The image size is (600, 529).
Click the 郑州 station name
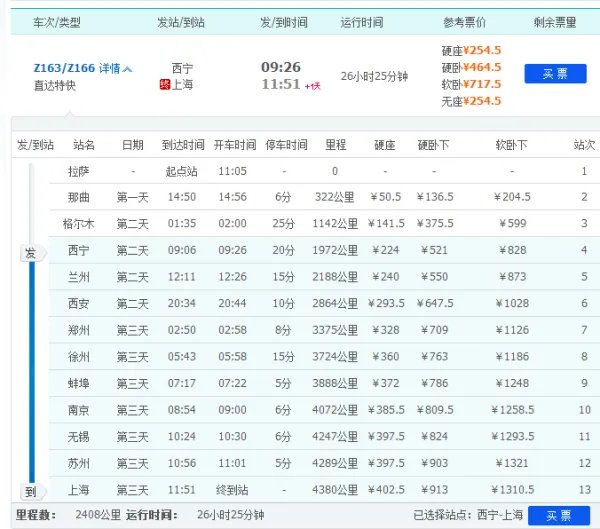point(78,330)
